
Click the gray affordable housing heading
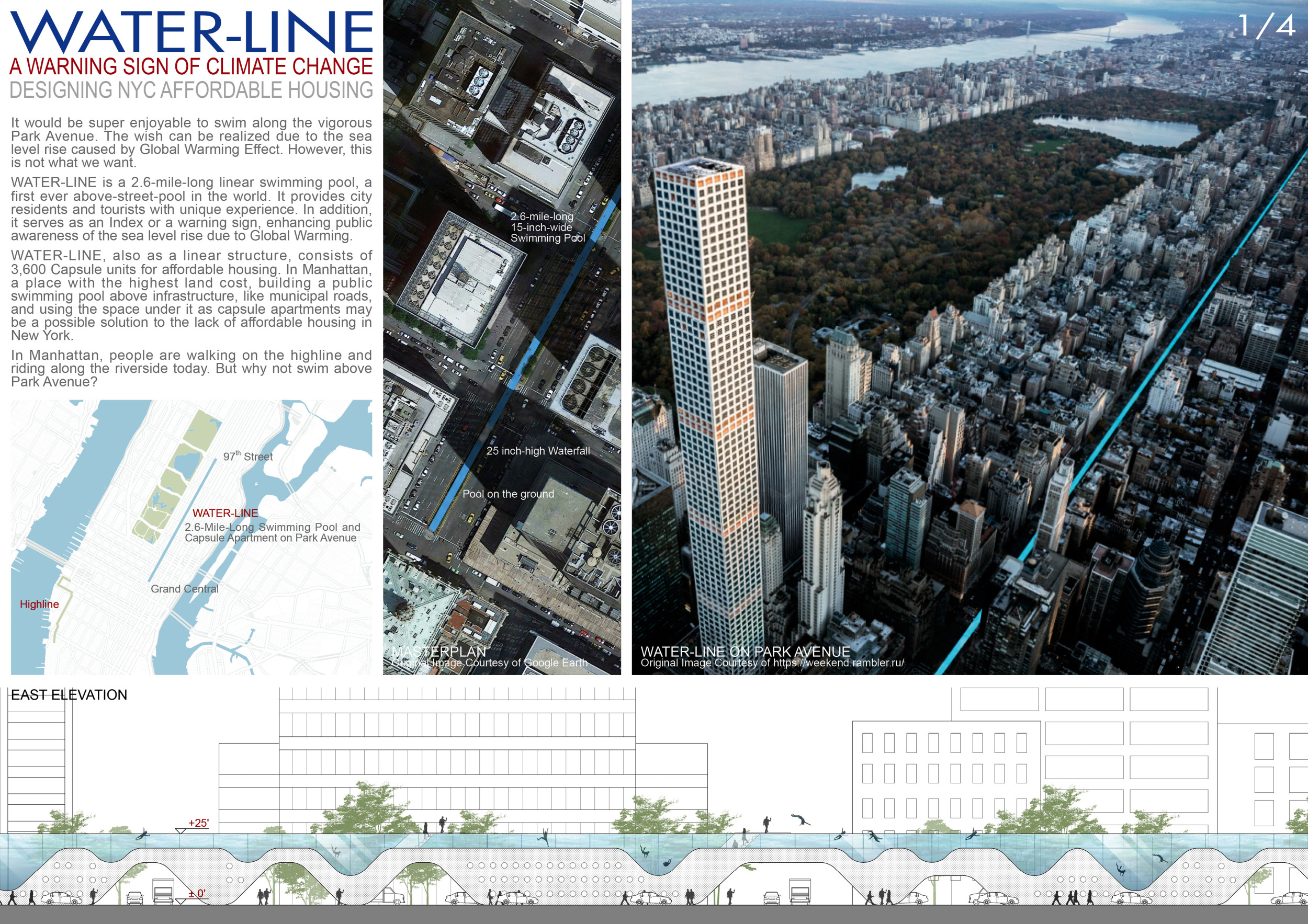tap(191, 90)
